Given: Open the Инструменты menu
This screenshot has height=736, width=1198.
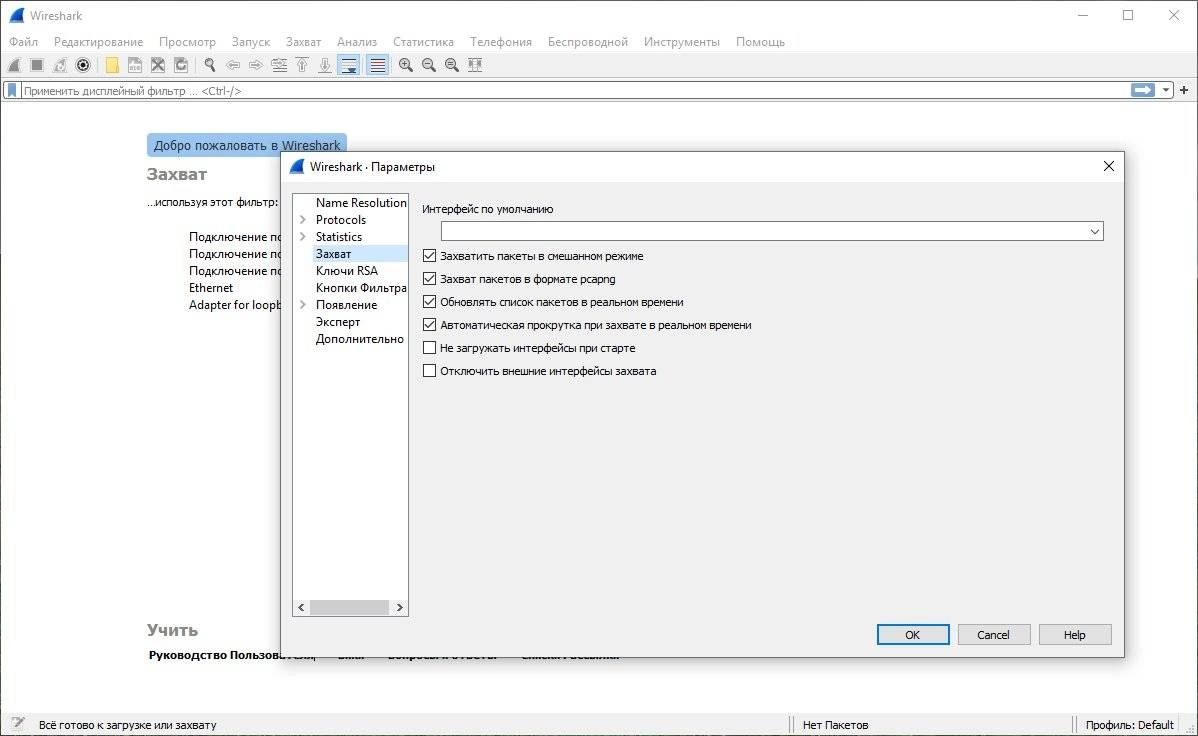Looking at the screenshot, I should click(x=682, y=41).
